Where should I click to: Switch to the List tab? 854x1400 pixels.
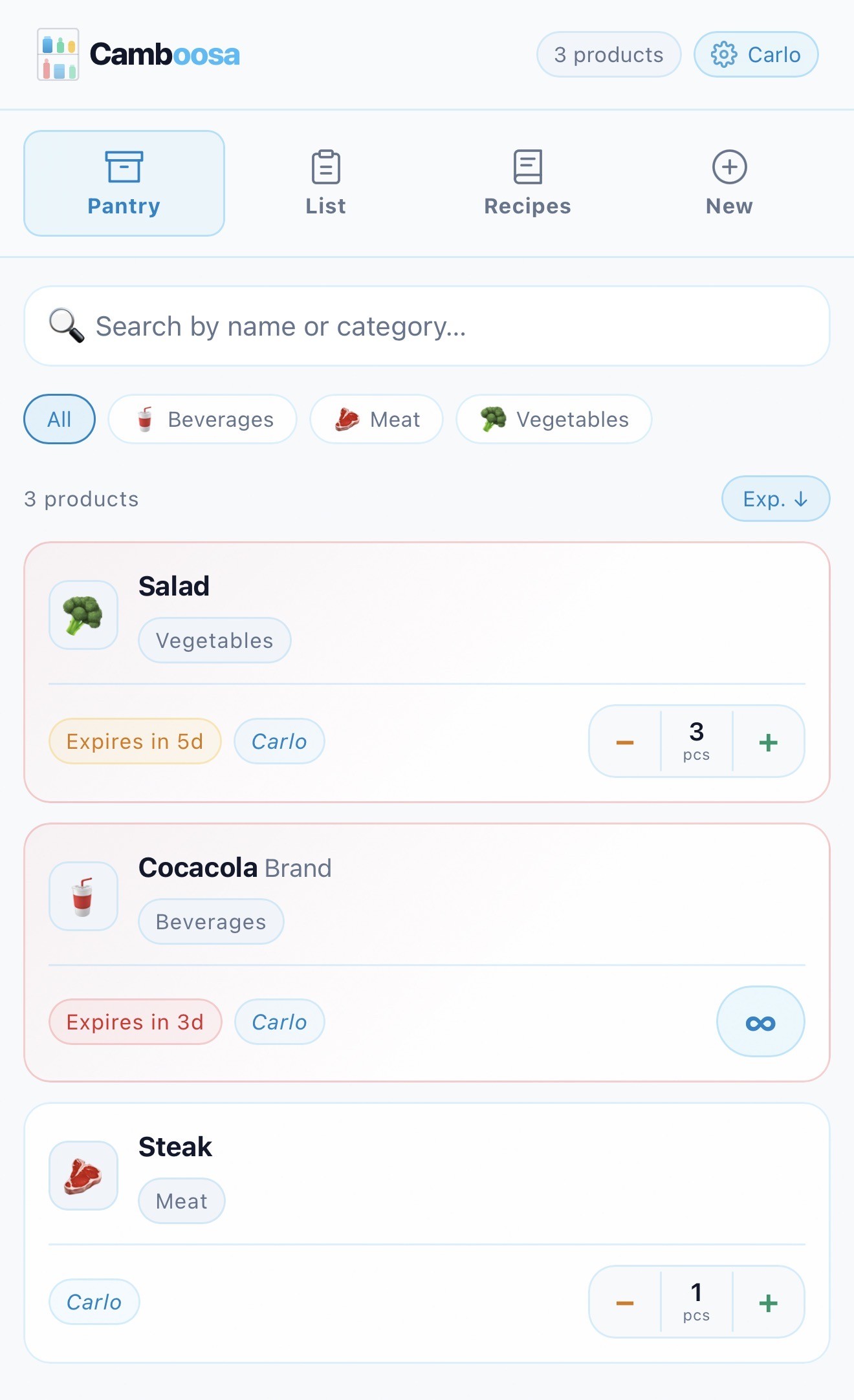[325, 184]
